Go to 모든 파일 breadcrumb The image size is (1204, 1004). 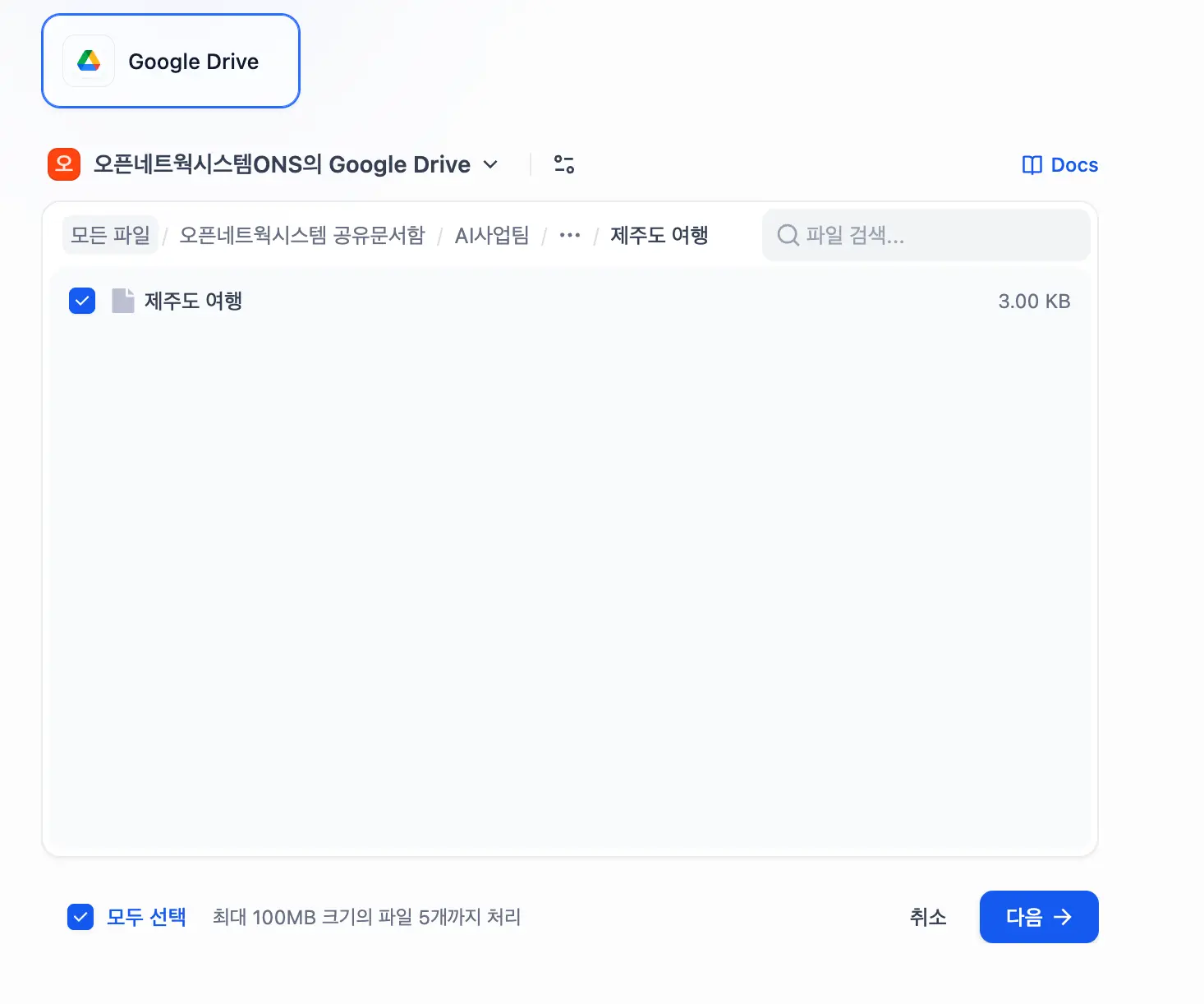110,236
